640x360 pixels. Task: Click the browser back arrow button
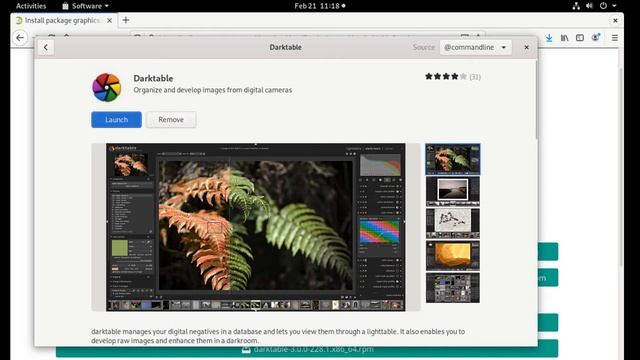pos(20,38)
